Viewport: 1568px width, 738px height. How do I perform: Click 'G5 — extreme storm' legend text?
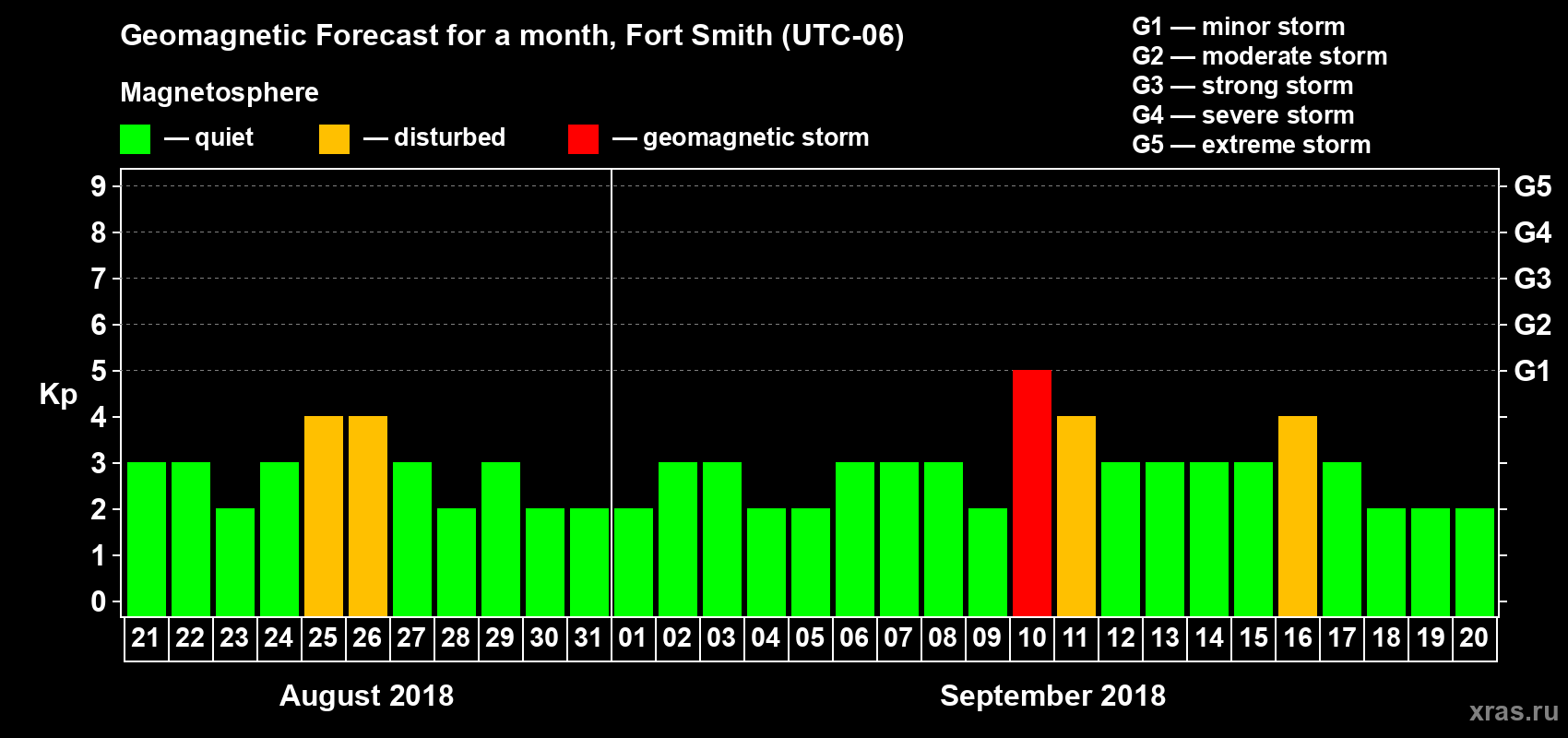click(1252, 145)
